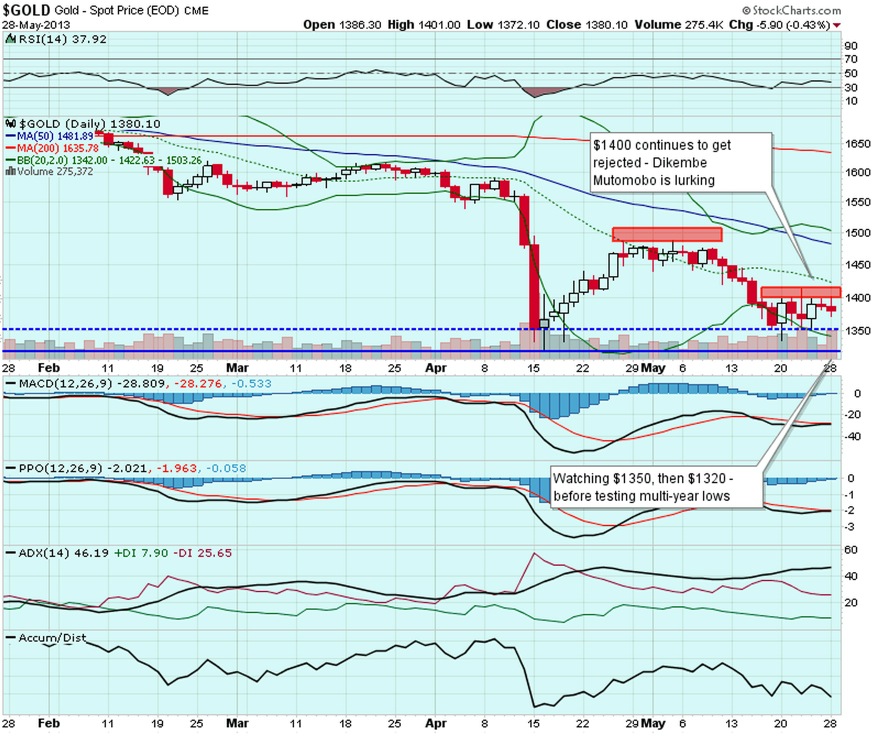Select the MA(50) blue legend entry
The height and width of the screenshot is (739, 878).
[x=46, y=136]
